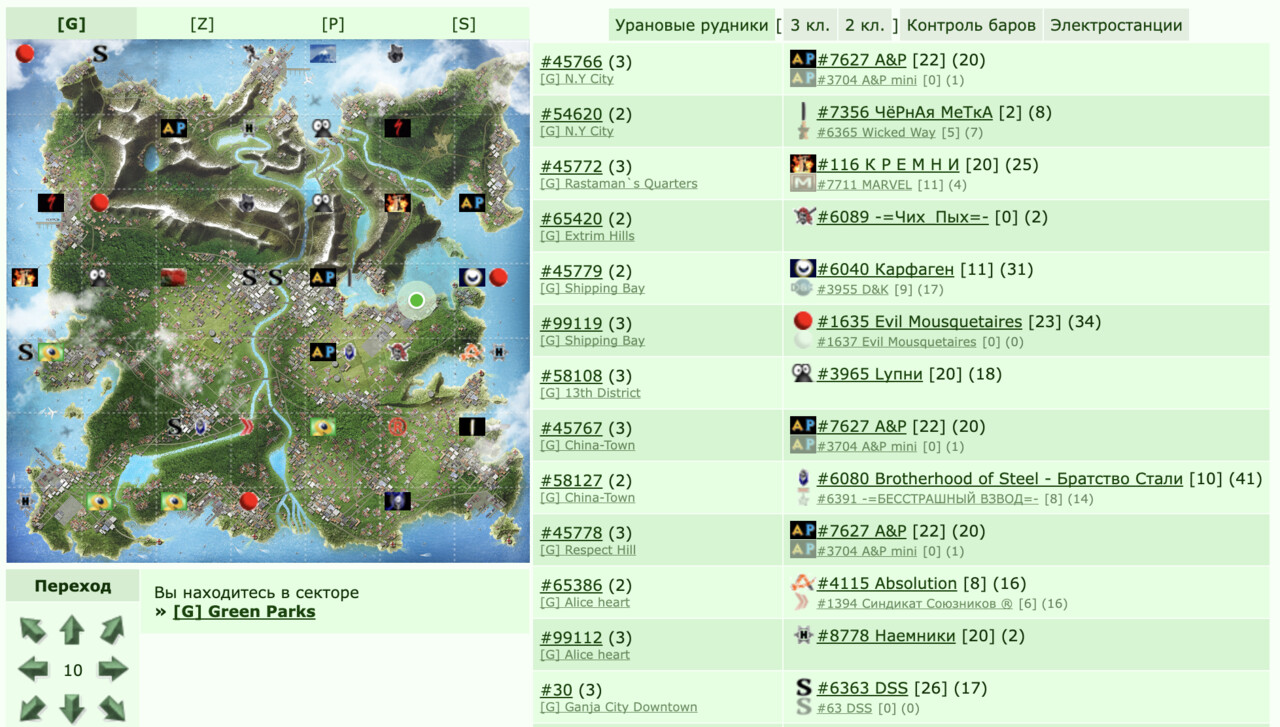Screen dimensions: 1280x727
Task: Click the Наемники syndicate icon in list
Action: coord(803,635)
